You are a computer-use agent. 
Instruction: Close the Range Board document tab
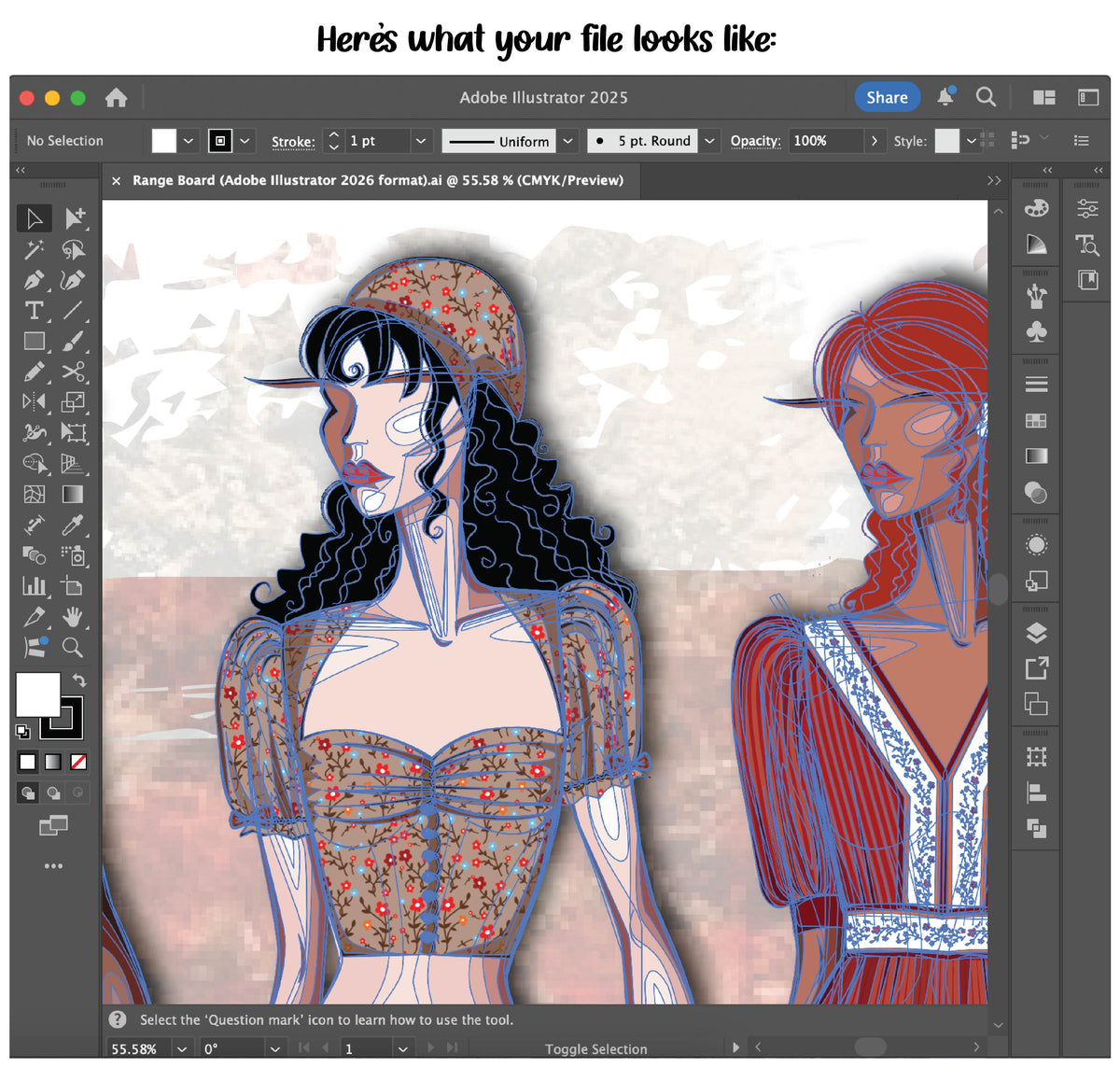(116, 181)
